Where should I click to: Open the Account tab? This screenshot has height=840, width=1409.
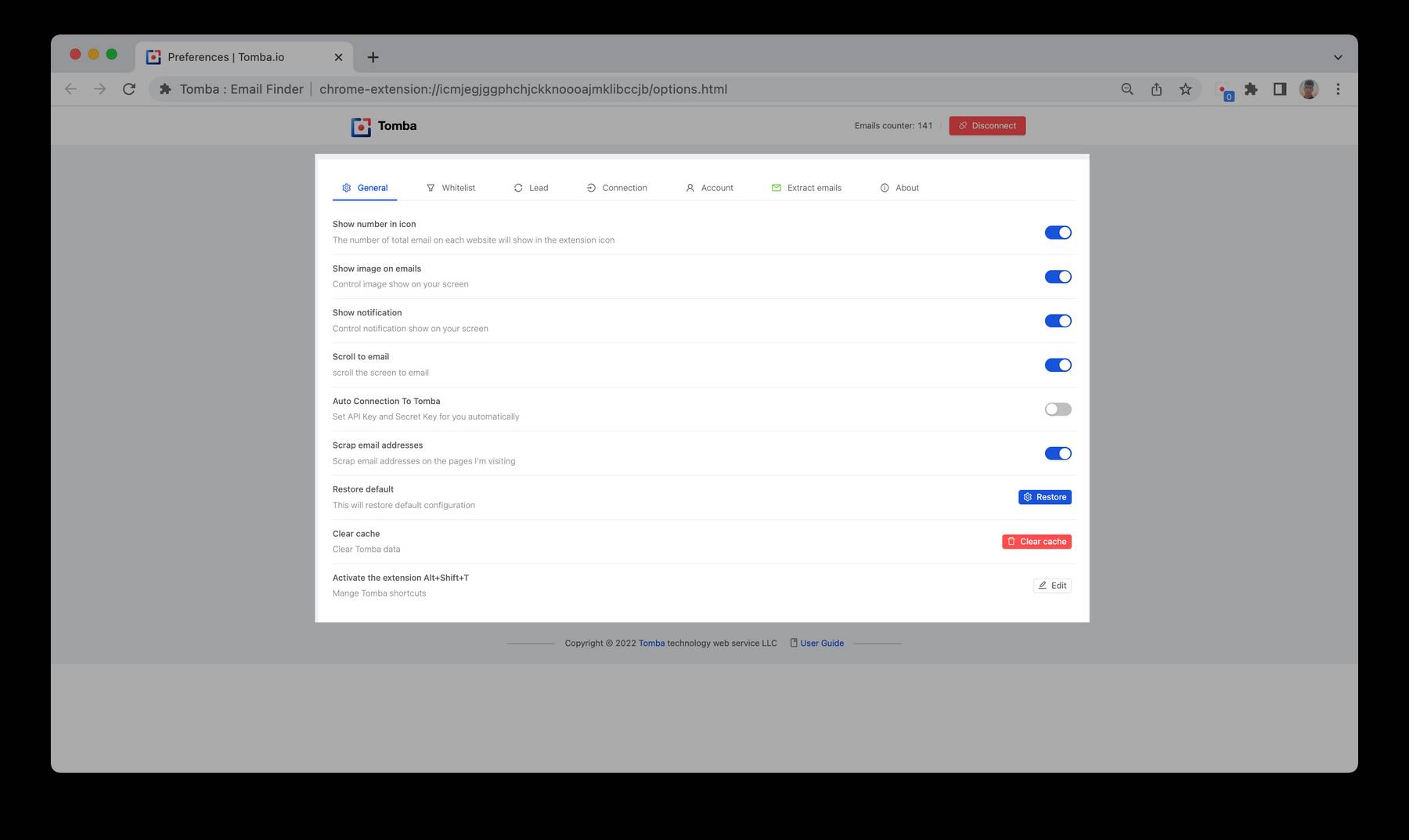click(709, 188)
